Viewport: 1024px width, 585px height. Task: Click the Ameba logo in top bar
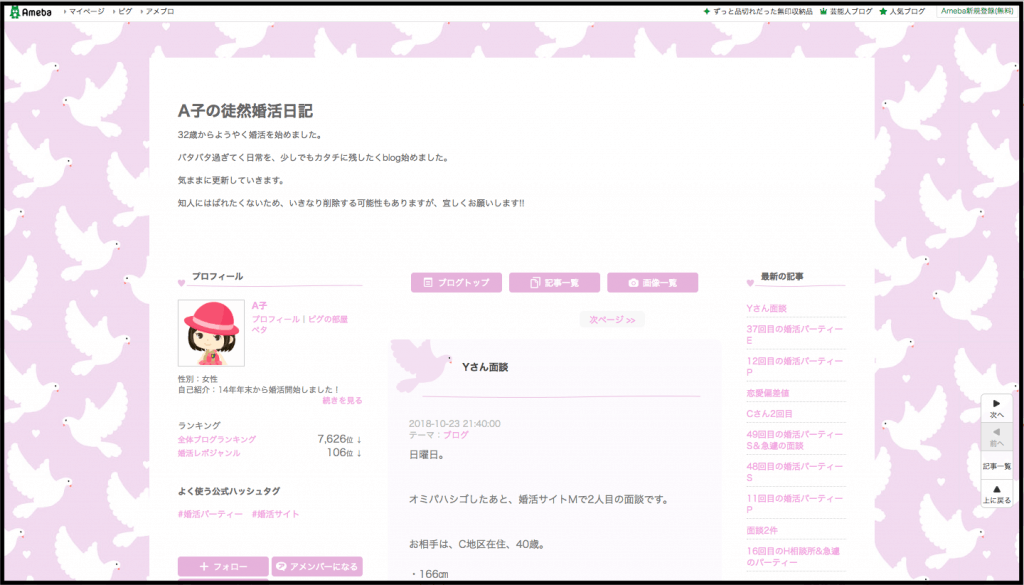(x=31, y=11)
